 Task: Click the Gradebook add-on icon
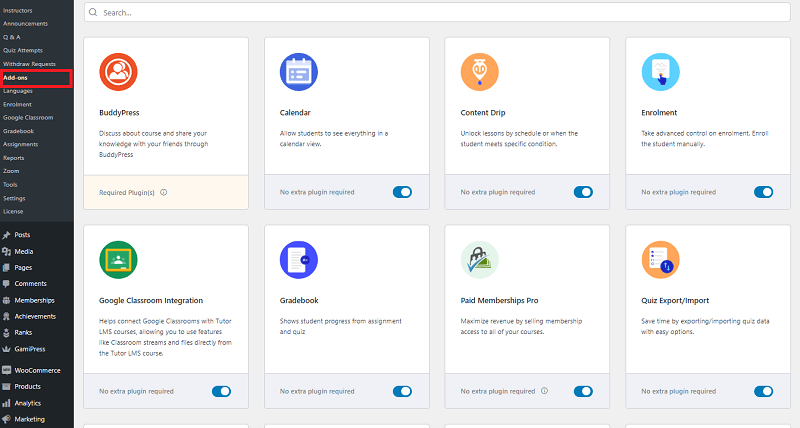click(299, 260)
